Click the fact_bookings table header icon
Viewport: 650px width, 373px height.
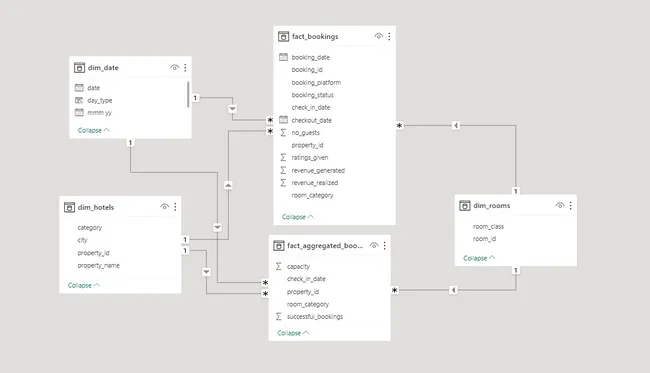point(283,36)
